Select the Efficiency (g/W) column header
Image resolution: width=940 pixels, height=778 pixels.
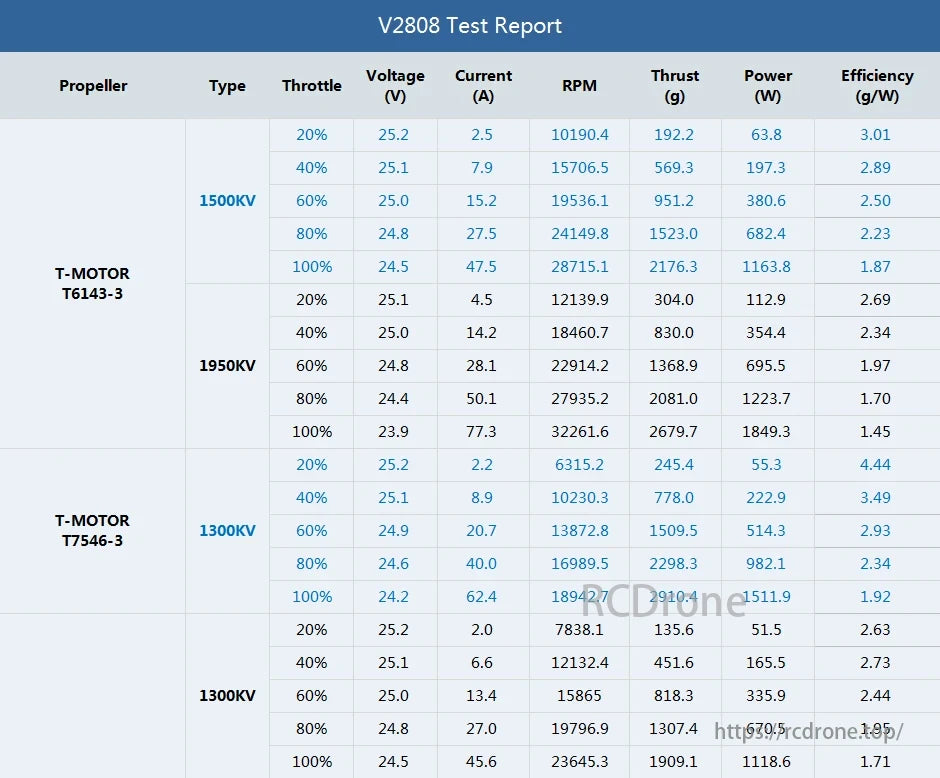pos(877,85)
